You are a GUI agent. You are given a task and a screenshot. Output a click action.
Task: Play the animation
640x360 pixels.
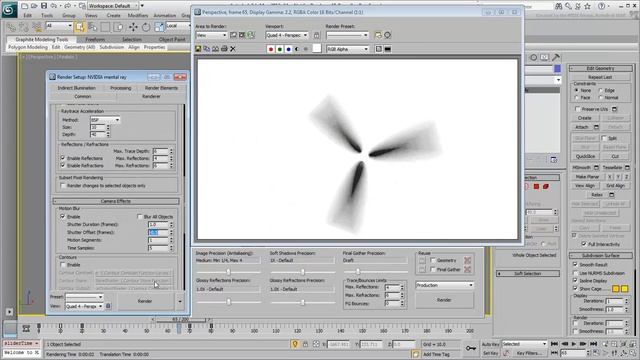[x=573, y=344]
